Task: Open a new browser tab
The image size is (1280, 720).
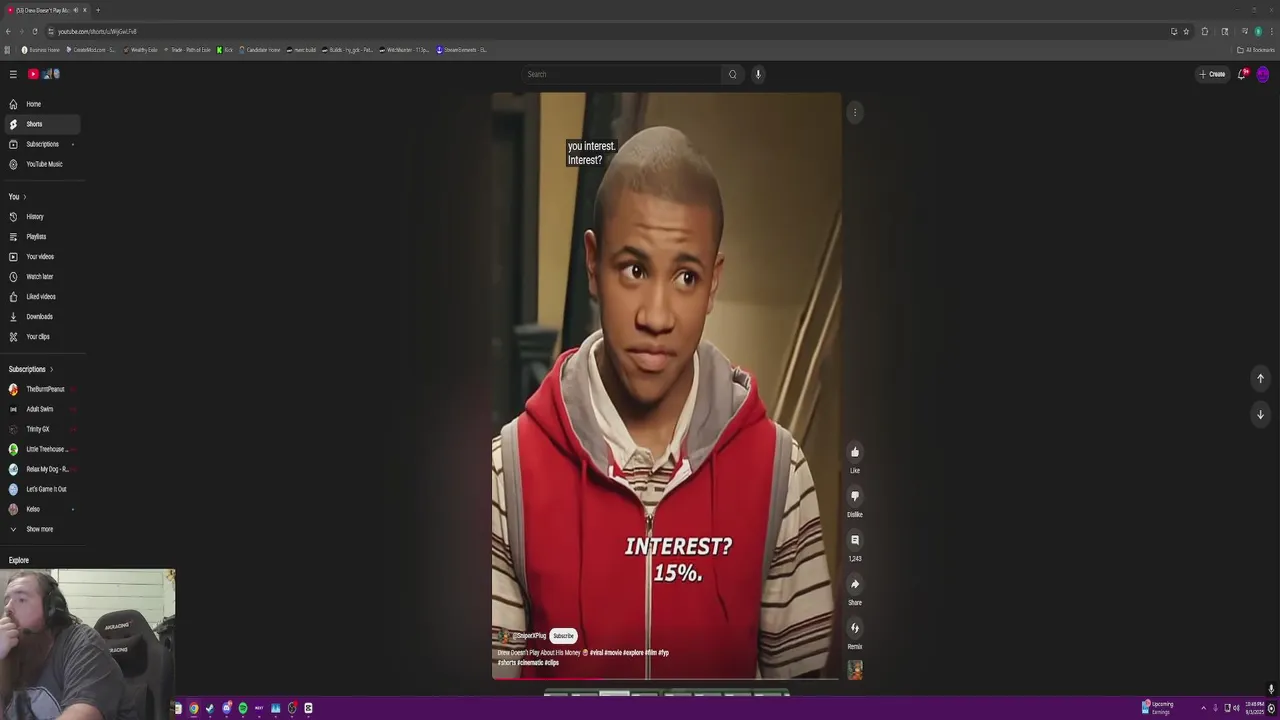Action: point(97,10)
